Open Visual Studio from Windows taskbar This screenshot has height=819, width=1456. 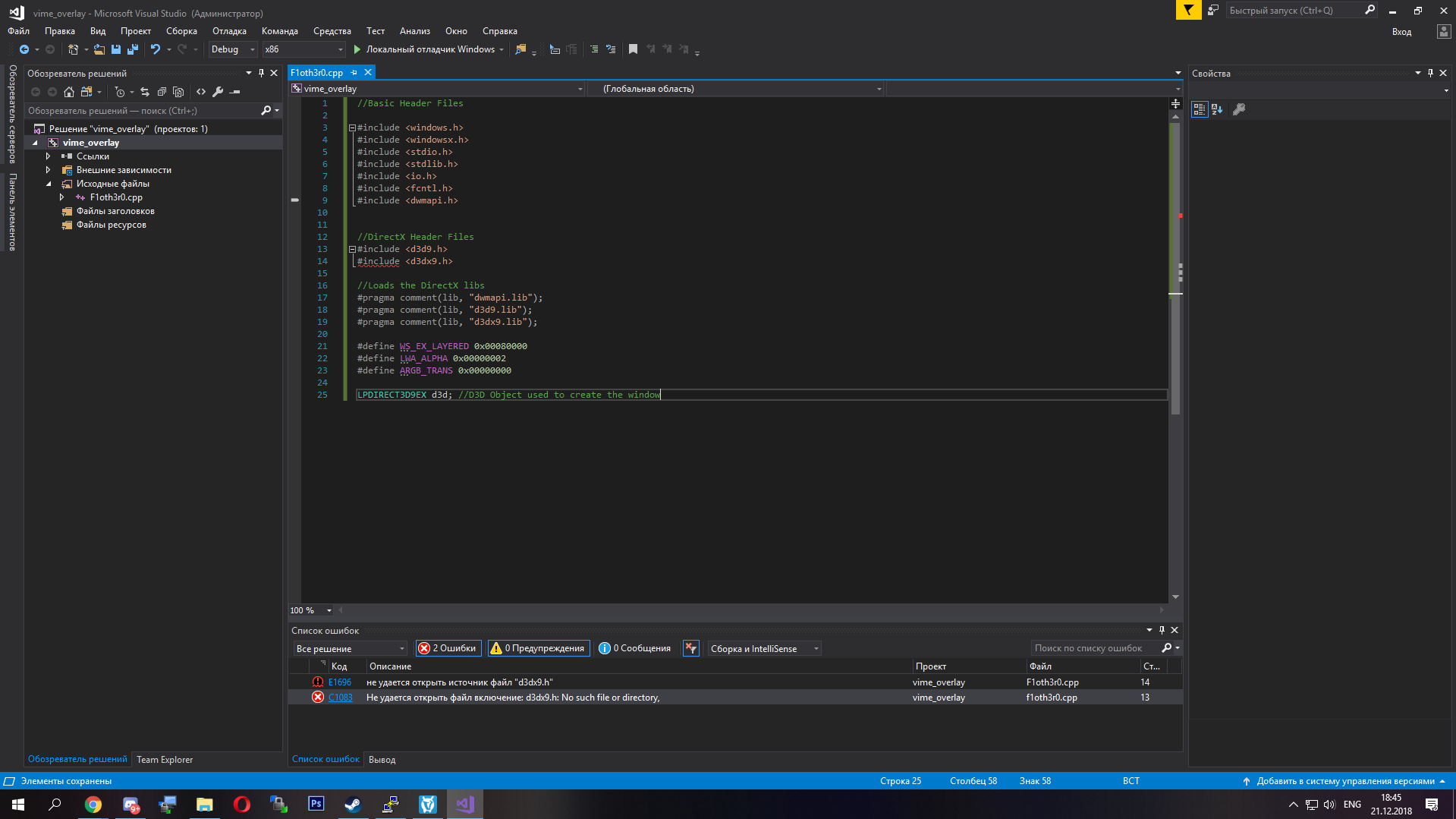(464, 804)
